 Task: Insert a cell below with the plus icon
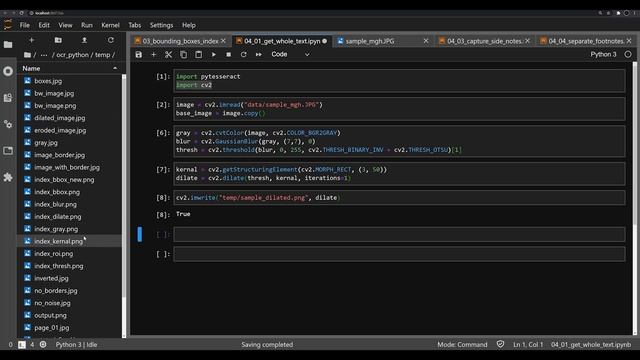[153, 54]
